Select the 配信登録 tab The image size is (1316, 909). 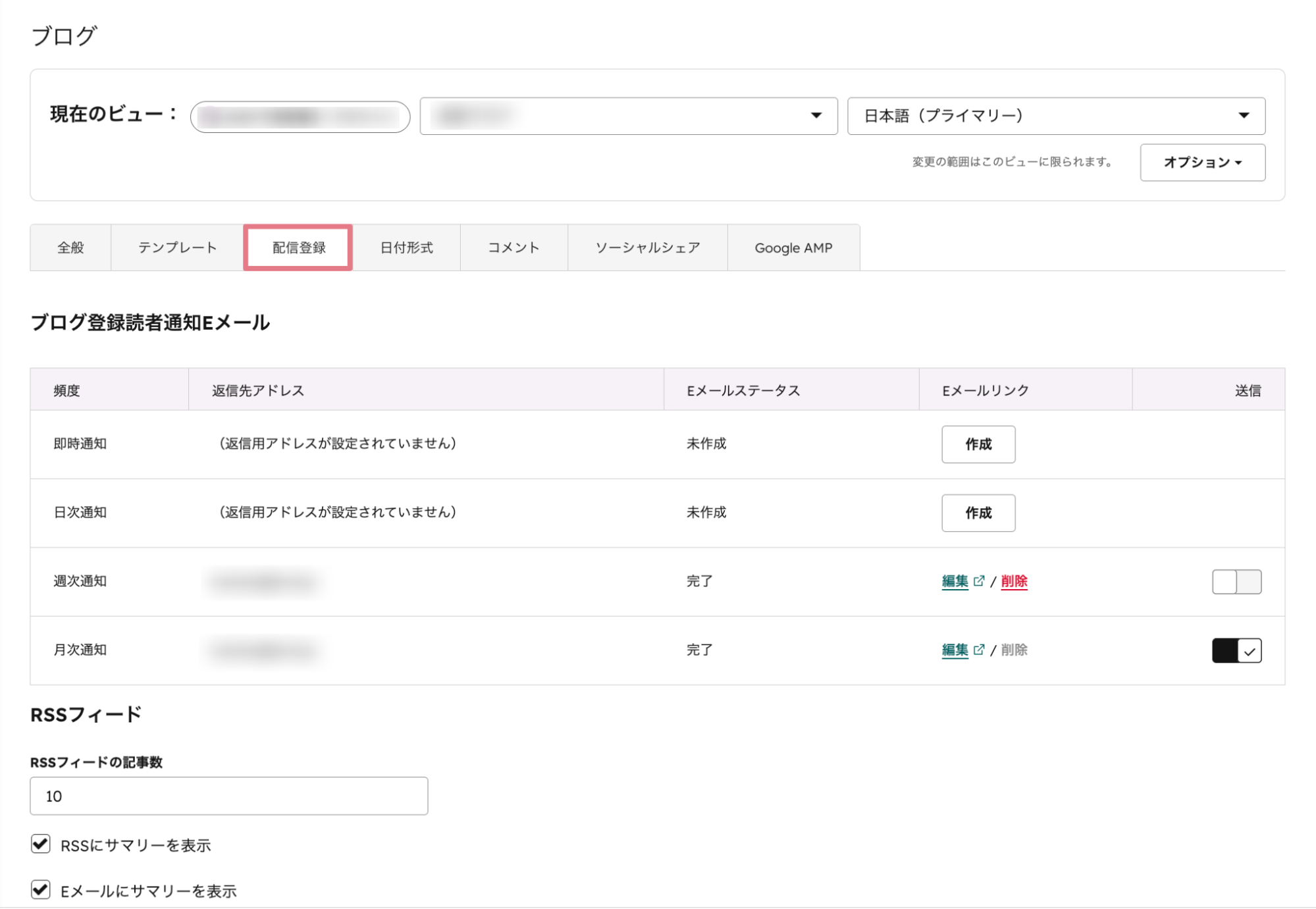pyautogui.click(x=298, y=247)
